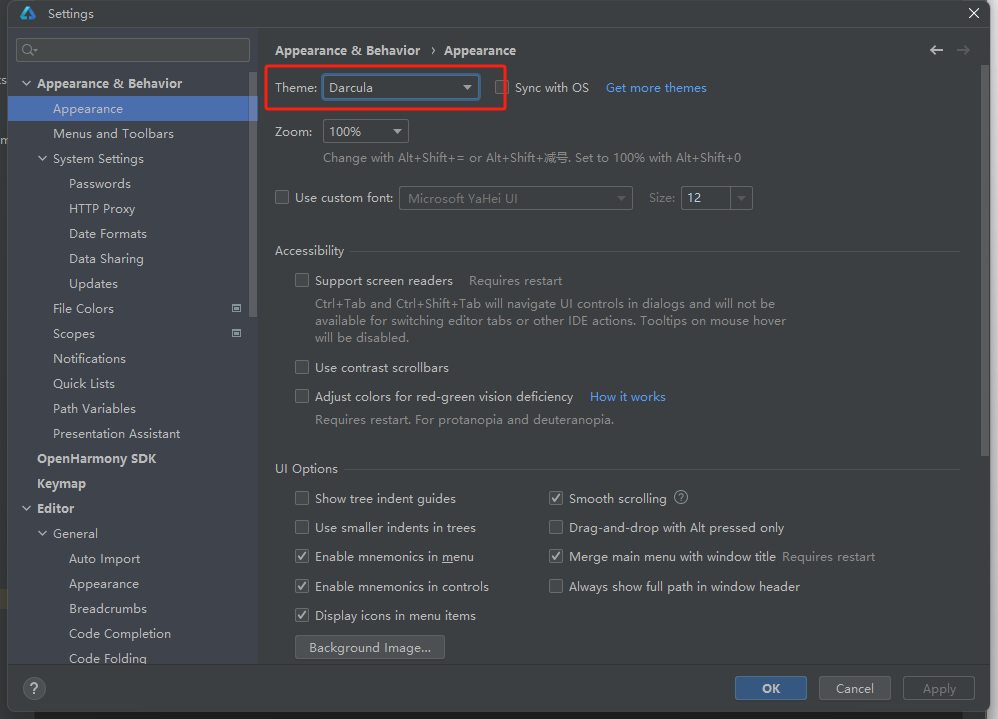Click How it works link

(x=628, y=397)
